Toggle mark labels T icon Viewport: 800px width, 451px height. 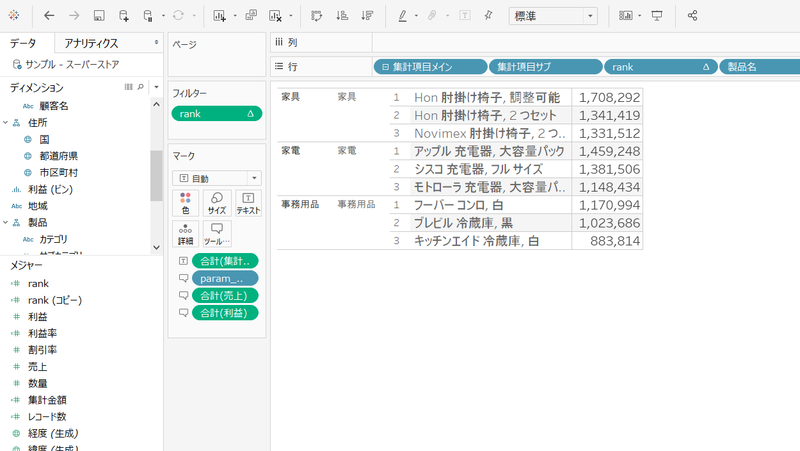click(465, 15)
